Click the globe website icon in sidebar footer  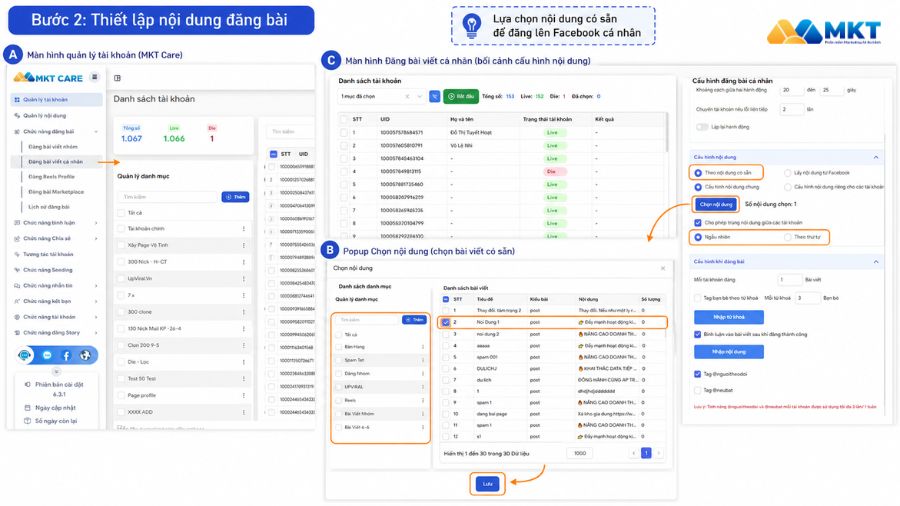(85, 356)
